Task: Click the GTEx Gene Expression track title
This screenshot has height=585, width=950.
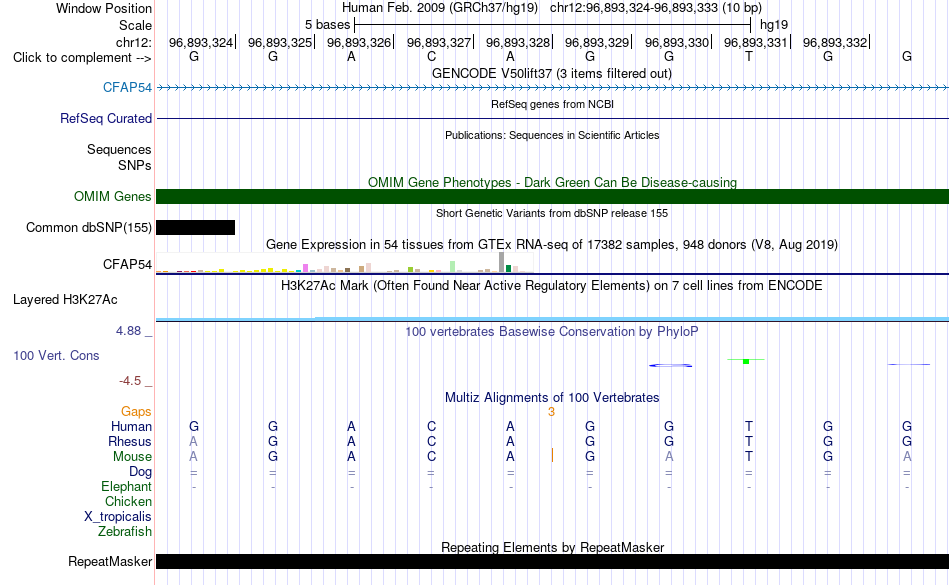Action: click(552, 245)
